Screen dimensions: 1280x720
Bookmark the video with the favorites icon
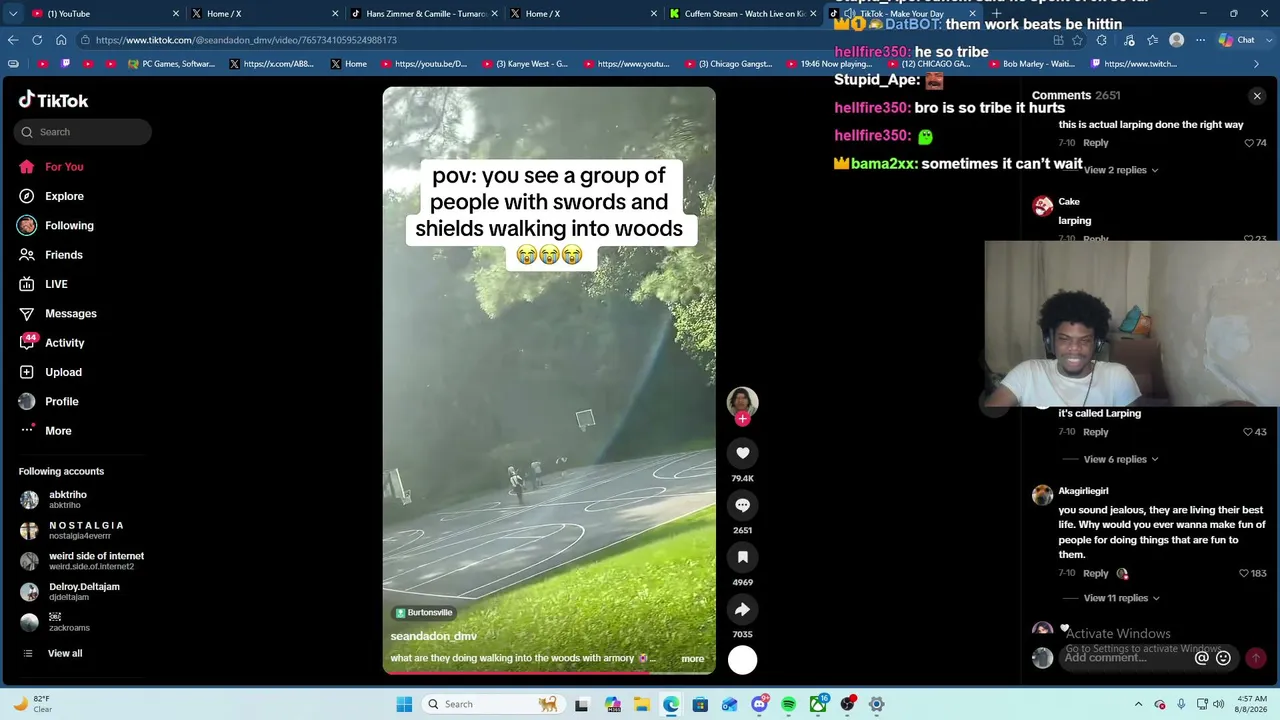742,557
